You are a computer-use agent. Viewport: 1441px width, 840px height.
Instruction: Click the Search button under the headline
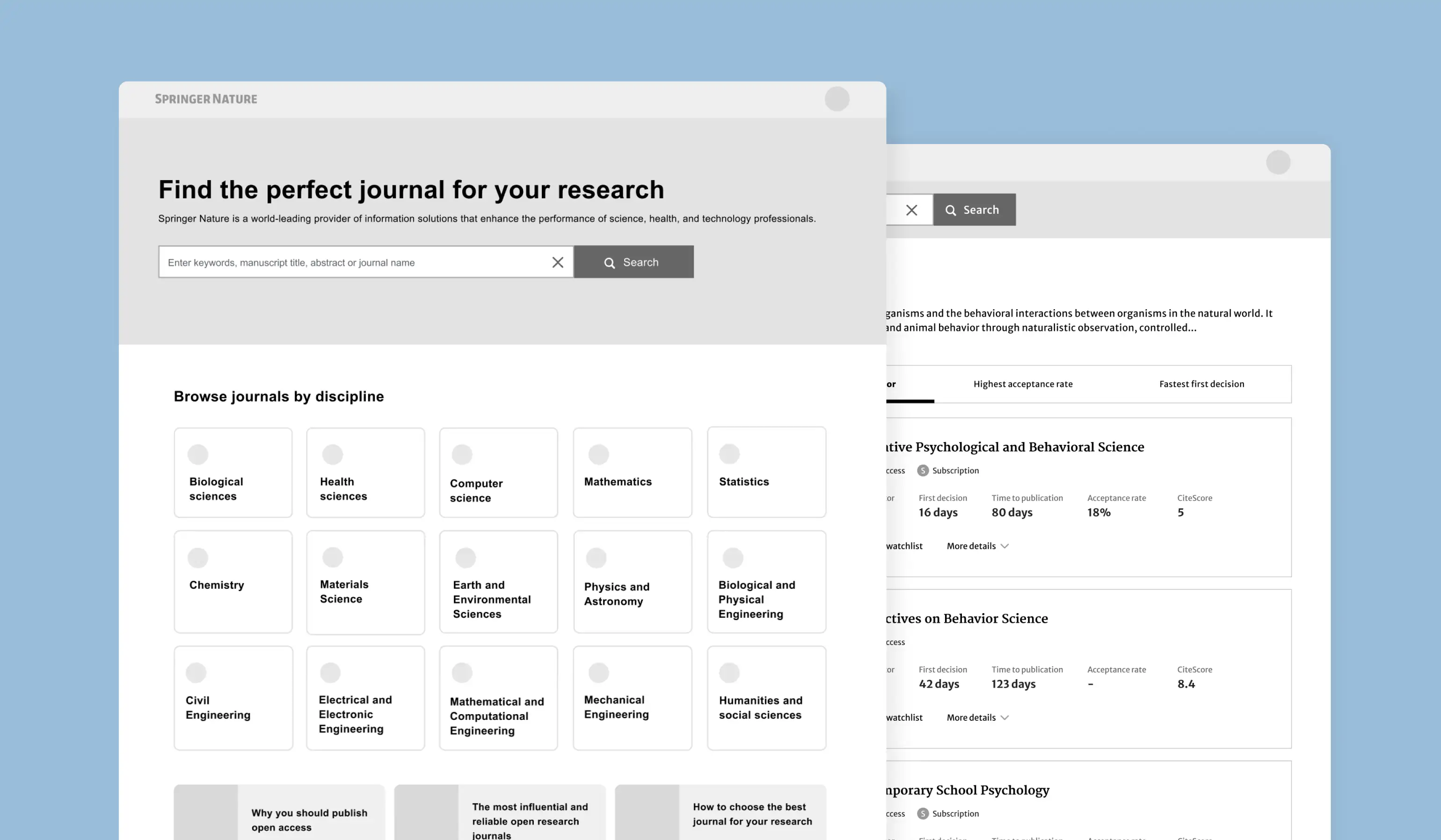coord(633,262)
